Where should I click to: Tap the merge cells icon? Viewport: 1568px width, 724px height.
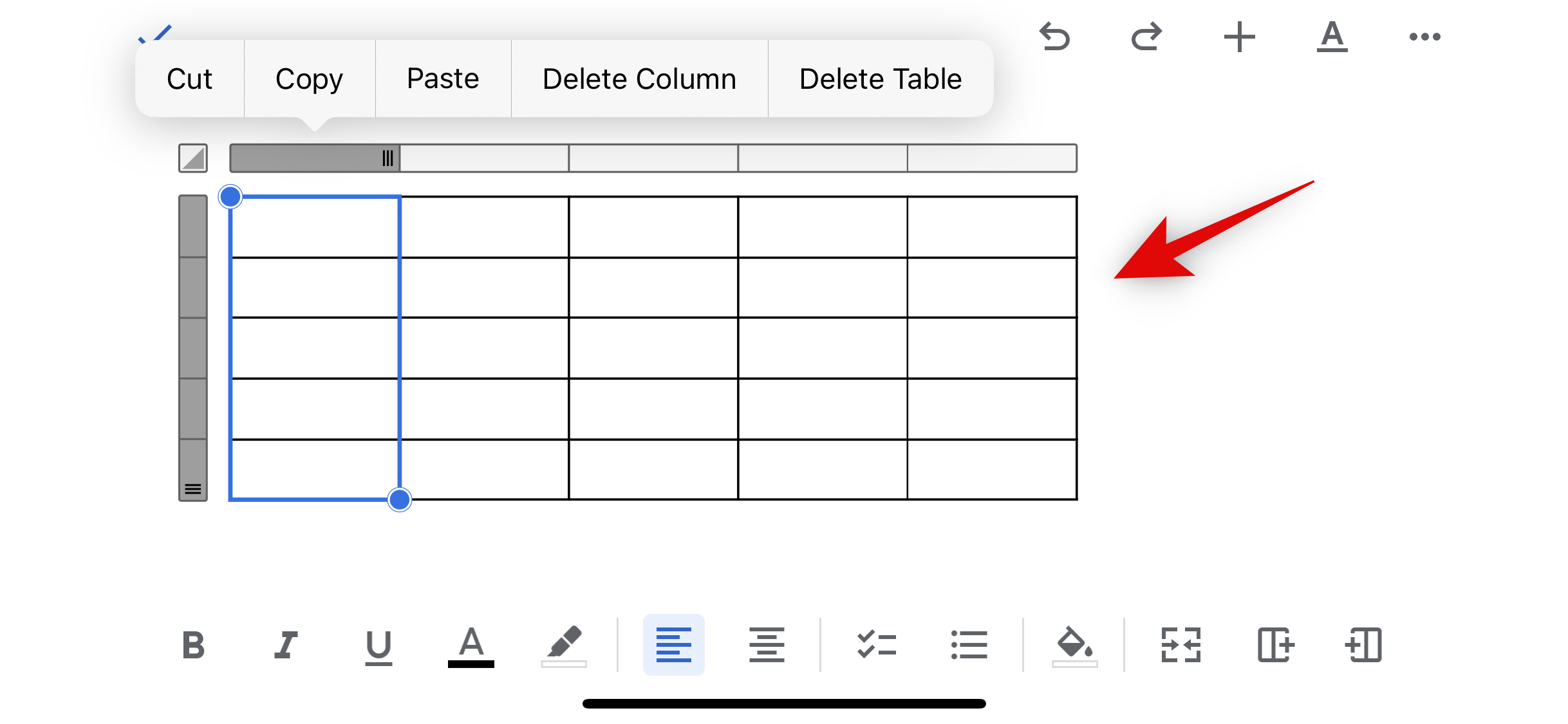1181,645
